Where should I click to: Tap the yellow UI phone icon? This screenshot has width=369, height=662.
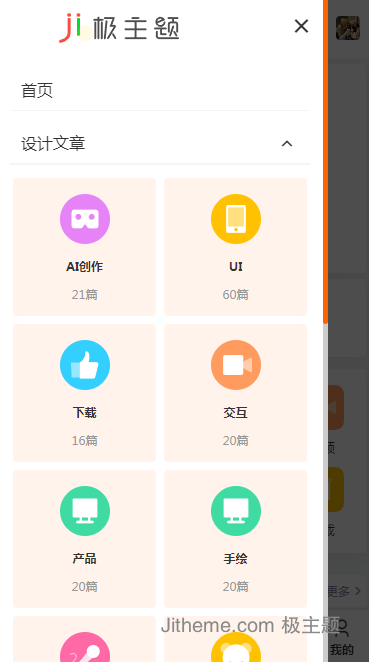click(236, 219)
